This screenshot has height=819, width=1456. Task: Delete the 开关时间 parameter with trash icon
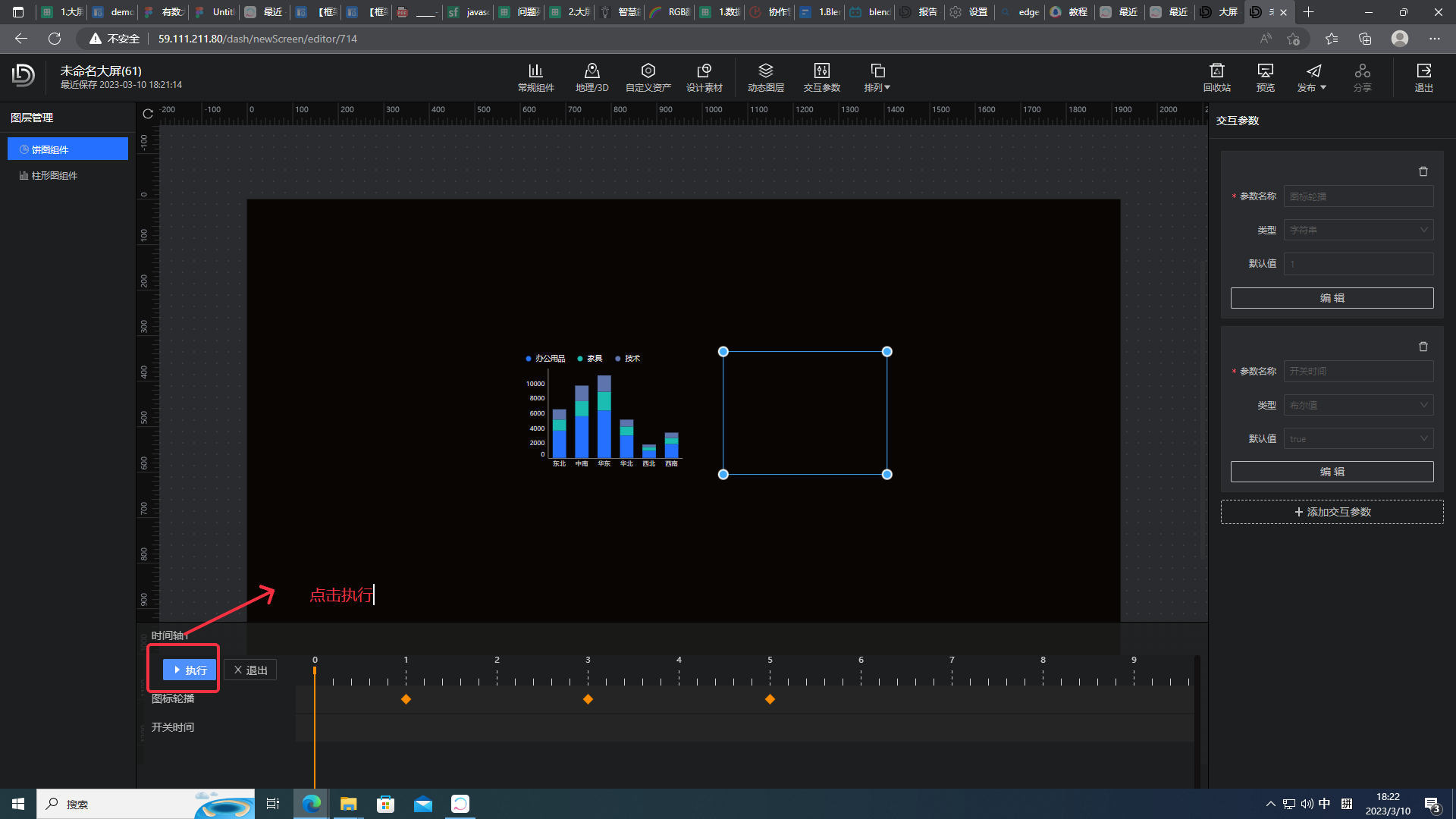tap(1423, 346)
